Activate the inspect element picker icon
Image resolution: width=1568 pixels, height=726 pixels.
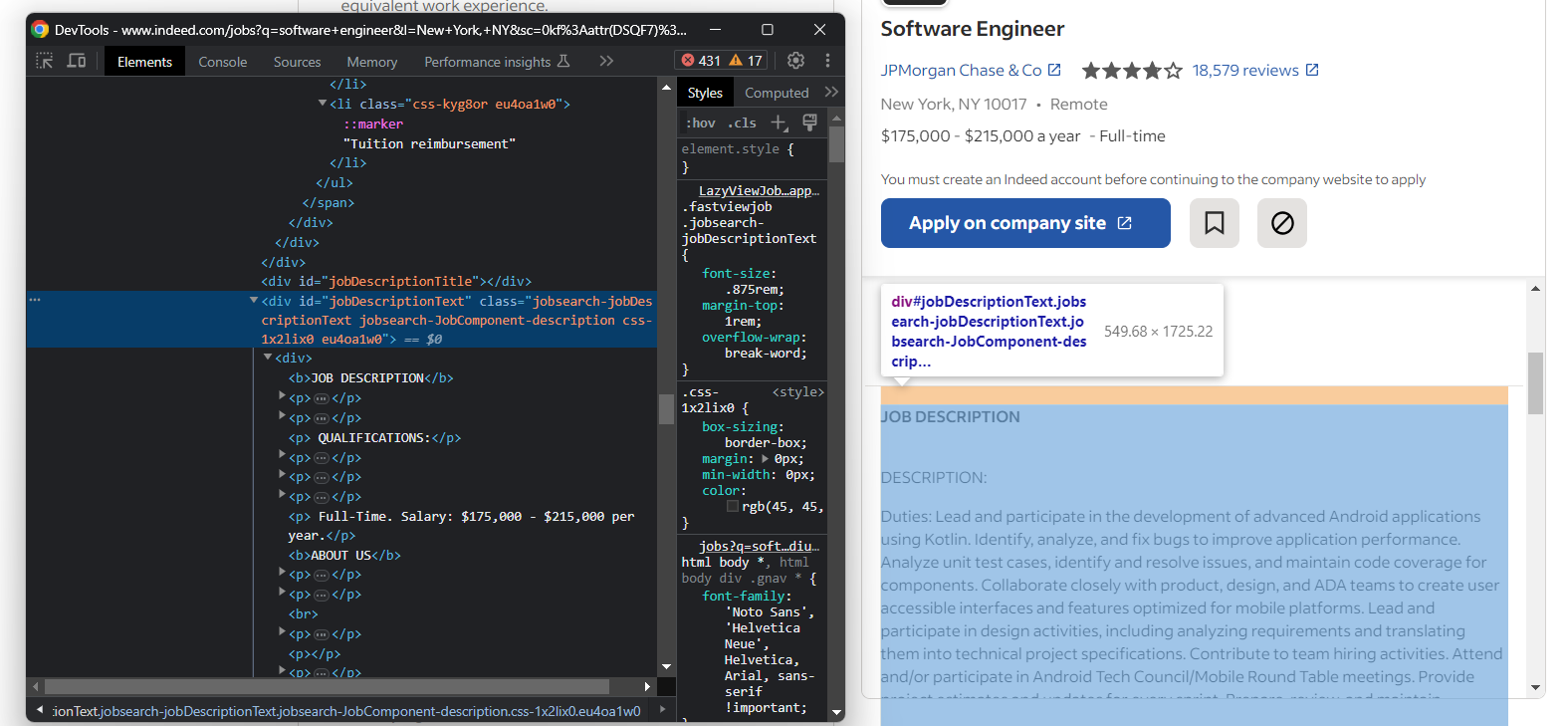tap(44, 61)
